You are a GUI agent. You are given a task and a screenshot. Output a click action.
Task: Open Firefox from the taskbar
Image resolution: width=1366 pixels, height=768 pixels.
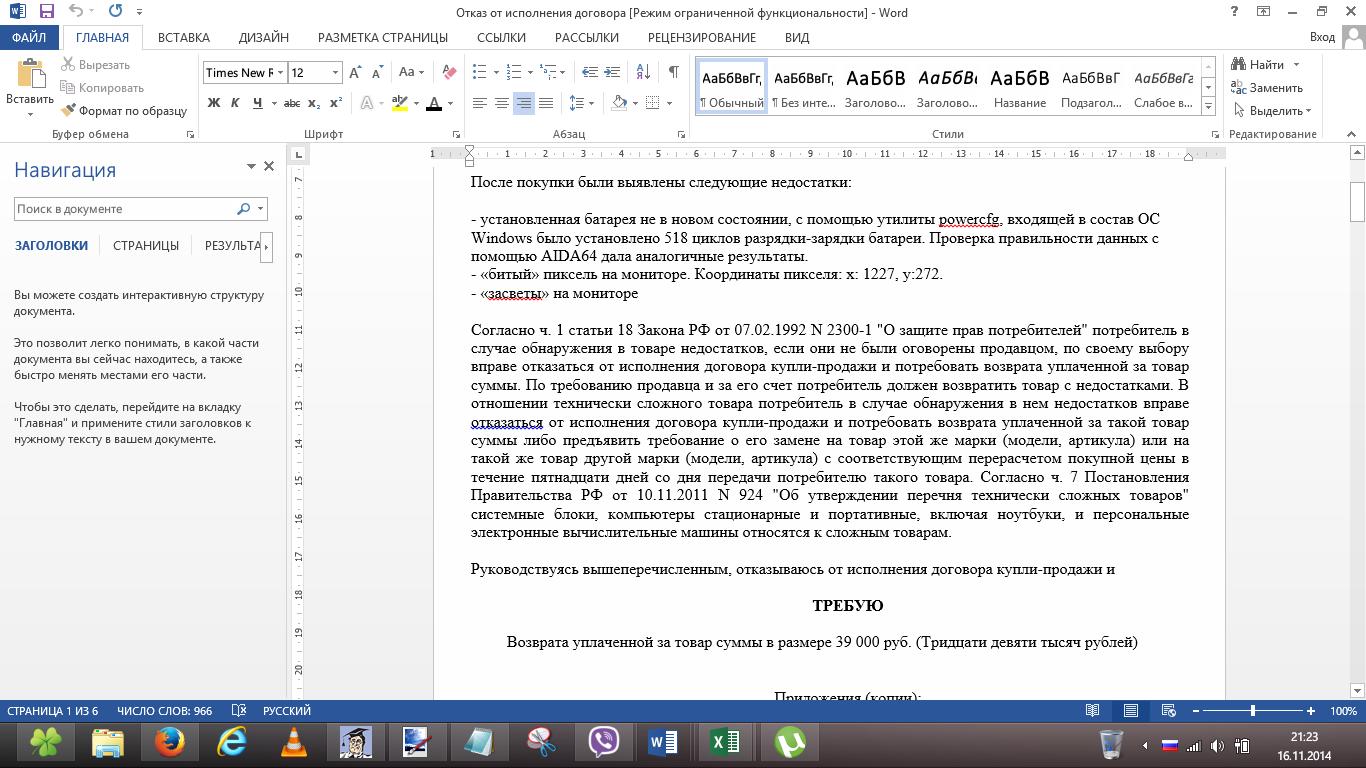tap(170, 743)
